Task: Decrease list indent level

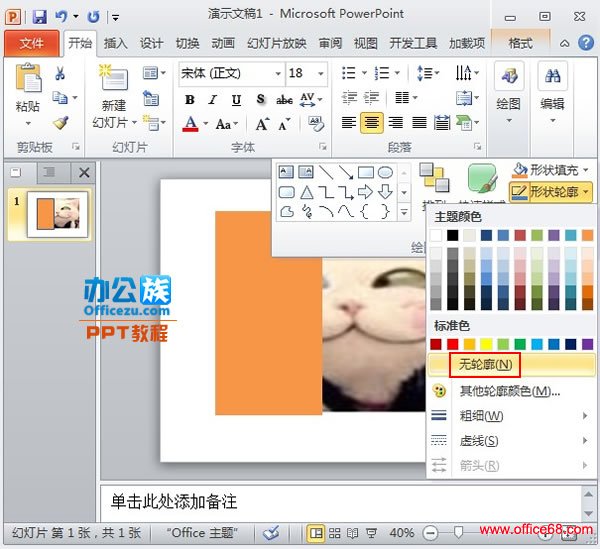Action: (349, 98)
